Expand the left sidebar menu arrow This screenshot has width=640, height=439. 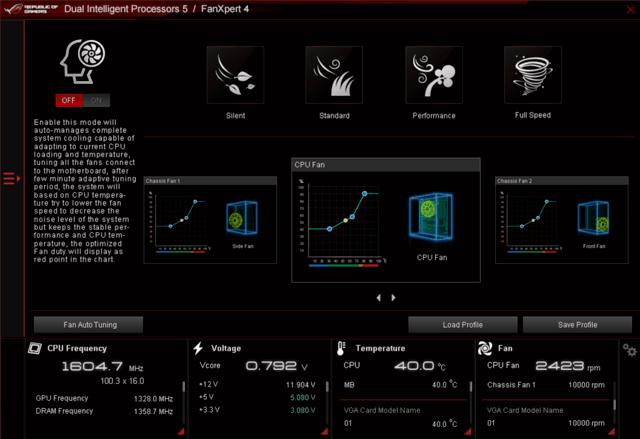coord(11,178)
